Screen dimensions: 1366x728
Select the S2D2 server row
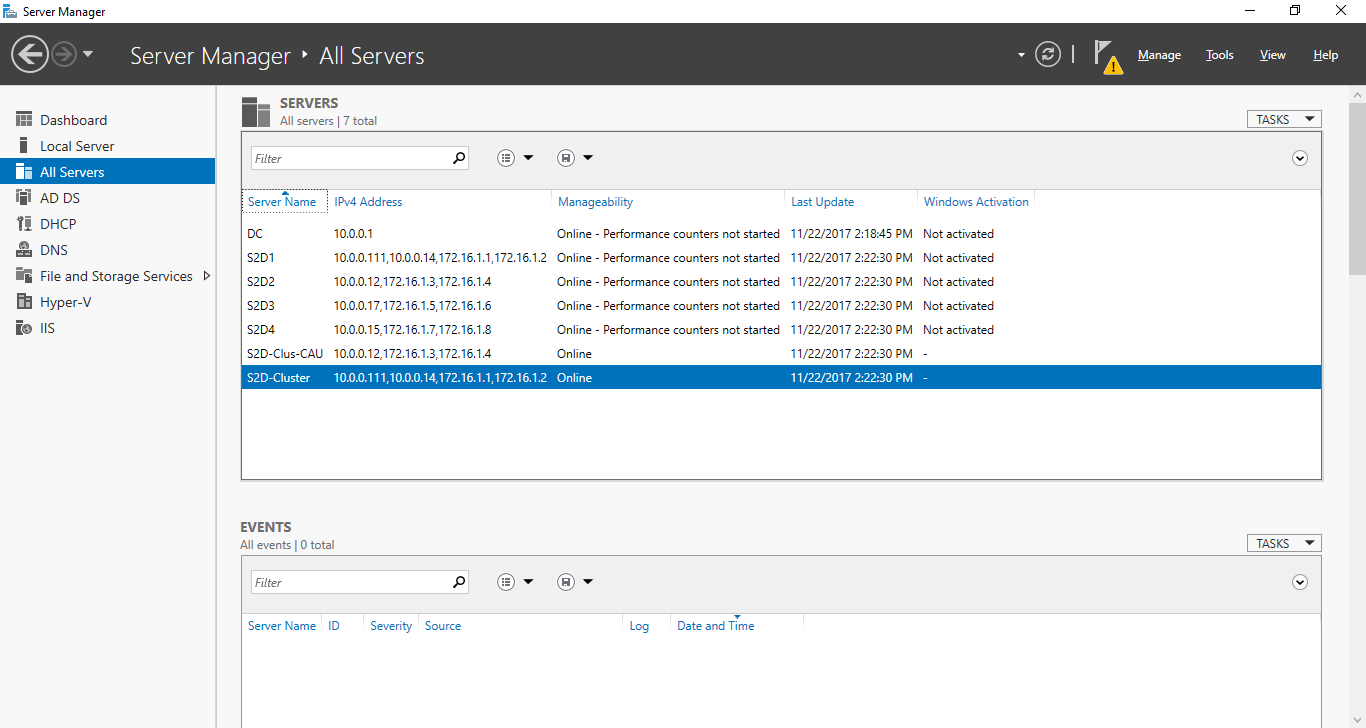point(781,282)
